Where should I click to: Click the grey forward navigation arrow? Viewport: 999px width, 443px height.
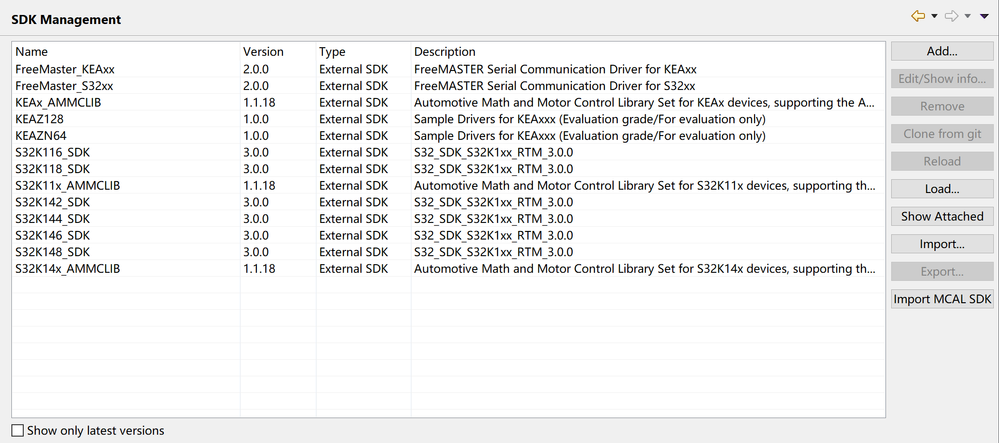click(951, 16)
